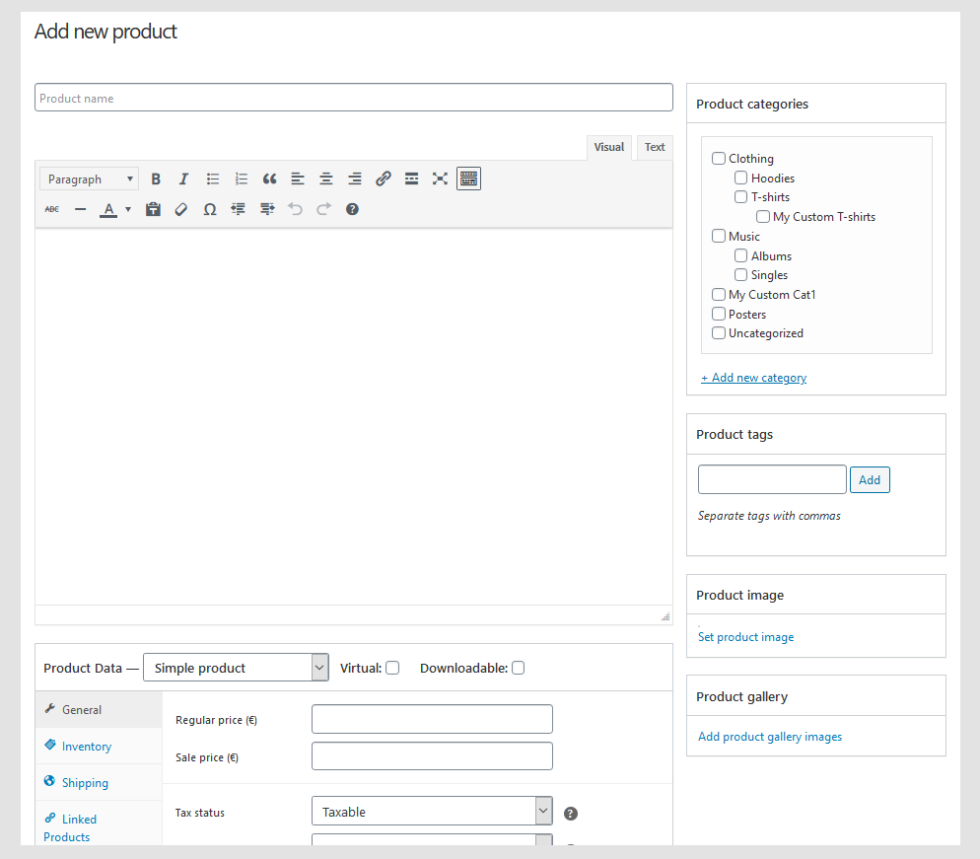Insert a bulleted list
The width and height of the screenshot is (980, 859).
click(212, 179)
